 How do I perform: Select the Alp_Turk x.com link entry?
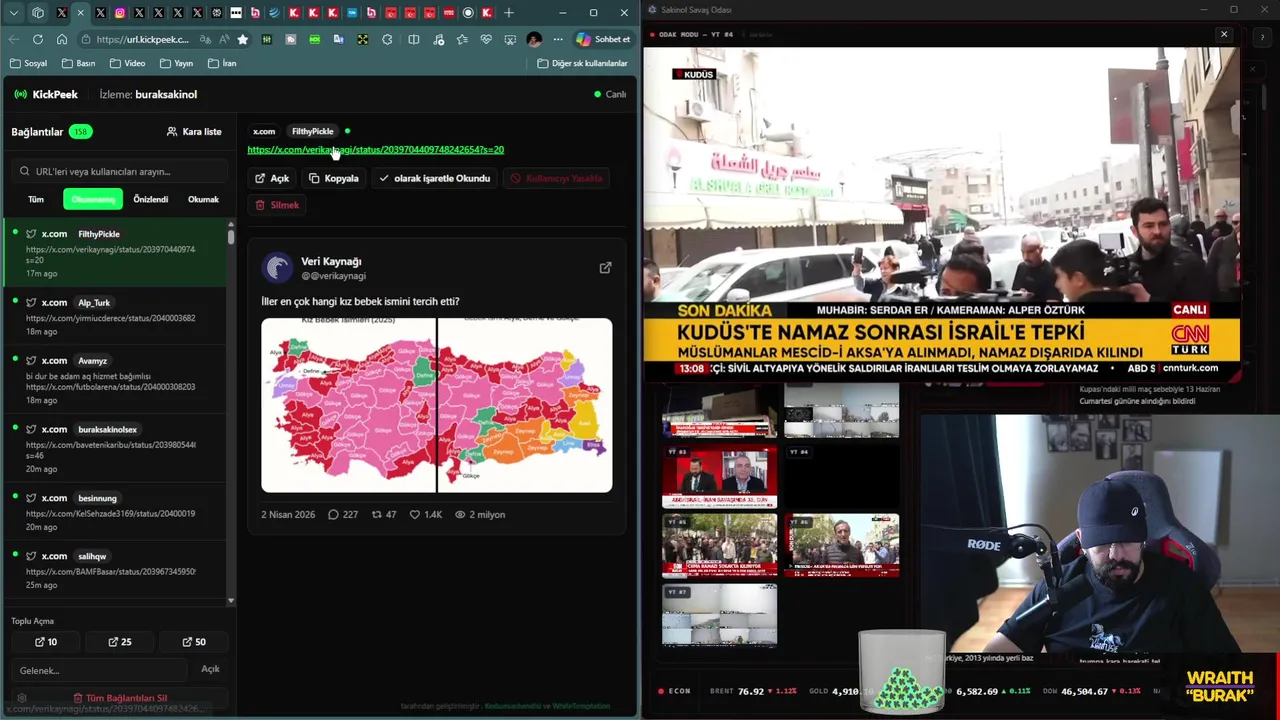coord(115,316)
